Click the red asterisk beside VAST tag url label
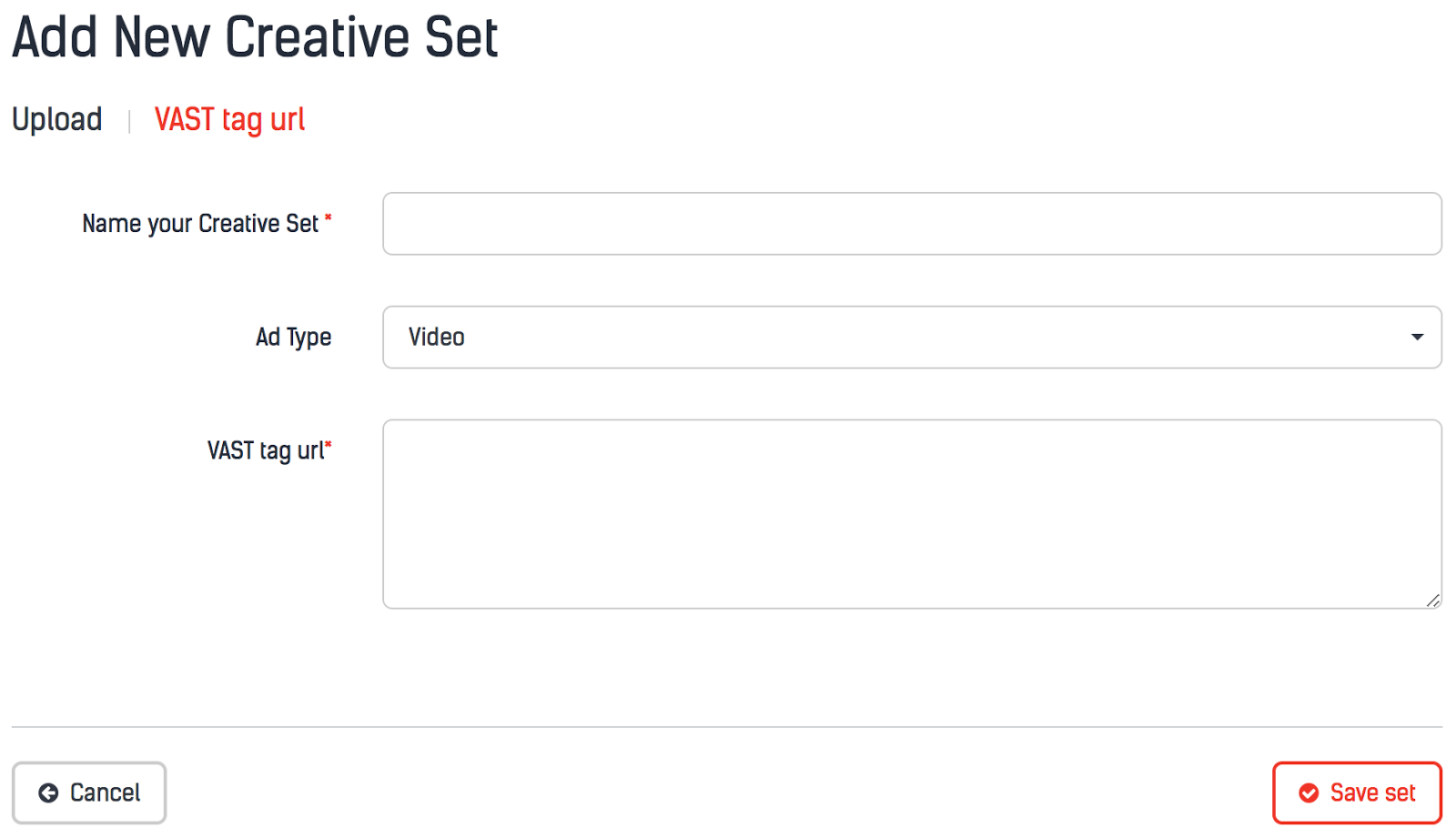The height and width of the screenshot is (838, 1456). (x=329, y=445)
